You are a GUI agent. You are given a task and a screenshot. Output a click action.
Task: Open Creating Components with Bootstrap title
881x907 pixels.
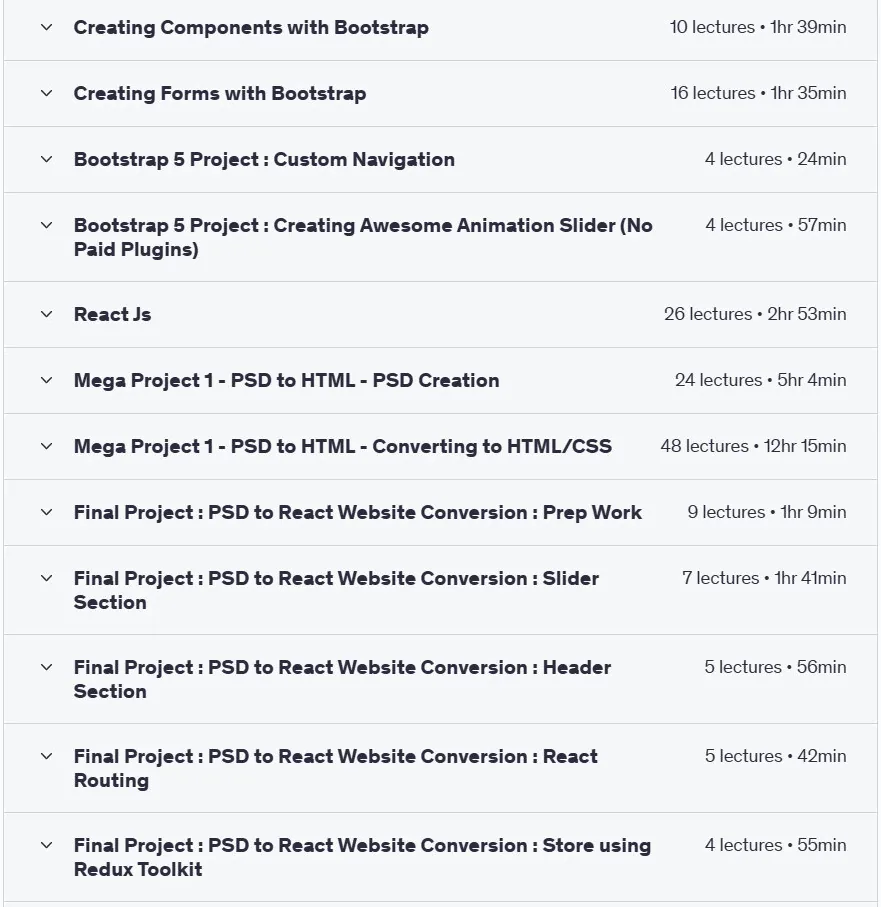click(x=251, y=28)
